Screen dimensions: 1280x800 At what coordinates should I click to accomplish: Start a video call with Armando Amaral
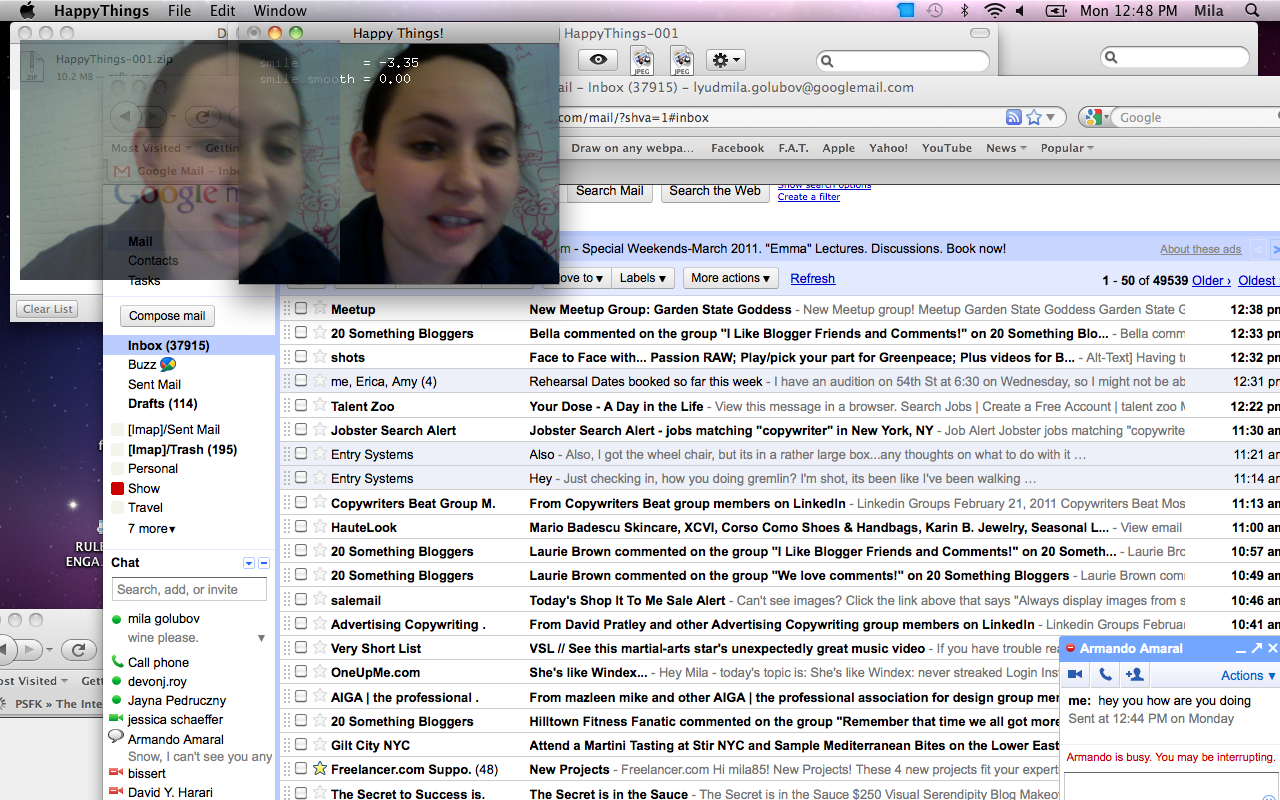click(1076, 675)
